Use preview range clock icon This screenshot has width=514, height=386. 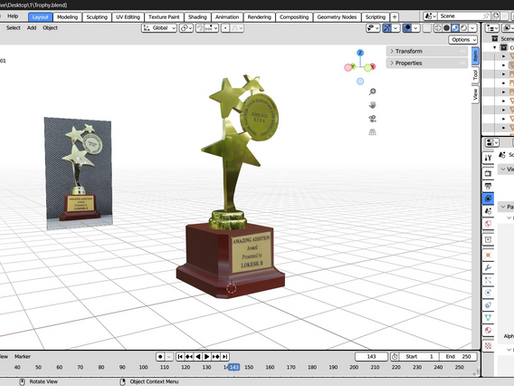click(395, 357)
